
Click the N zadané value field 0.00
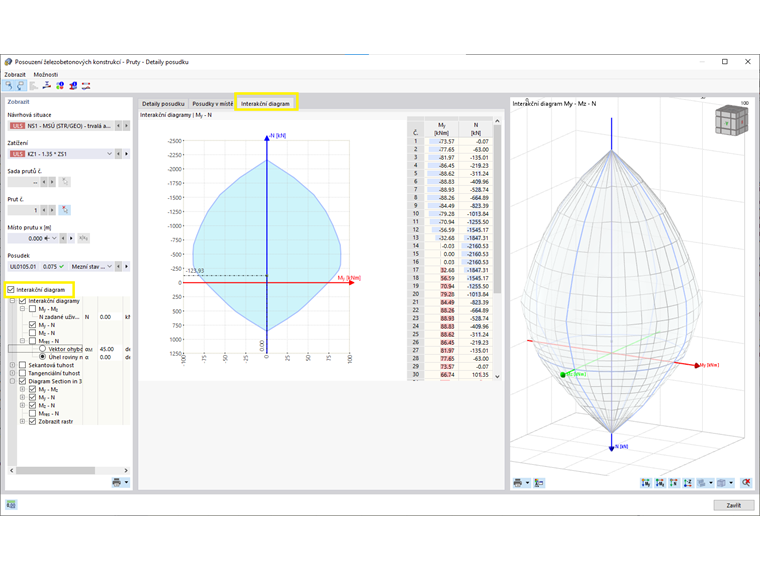(110, 317)
